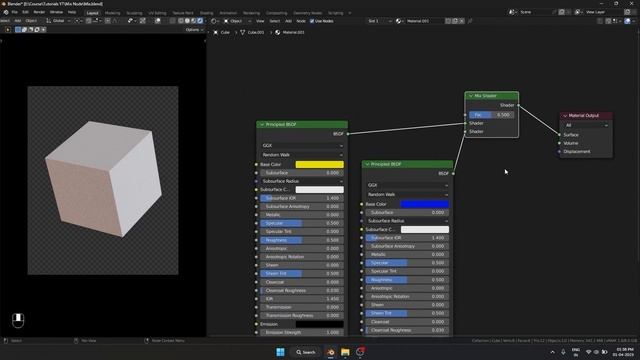Click the select box mode icon in viewport
Screen dimensions: 640x360
coord(18,30)
